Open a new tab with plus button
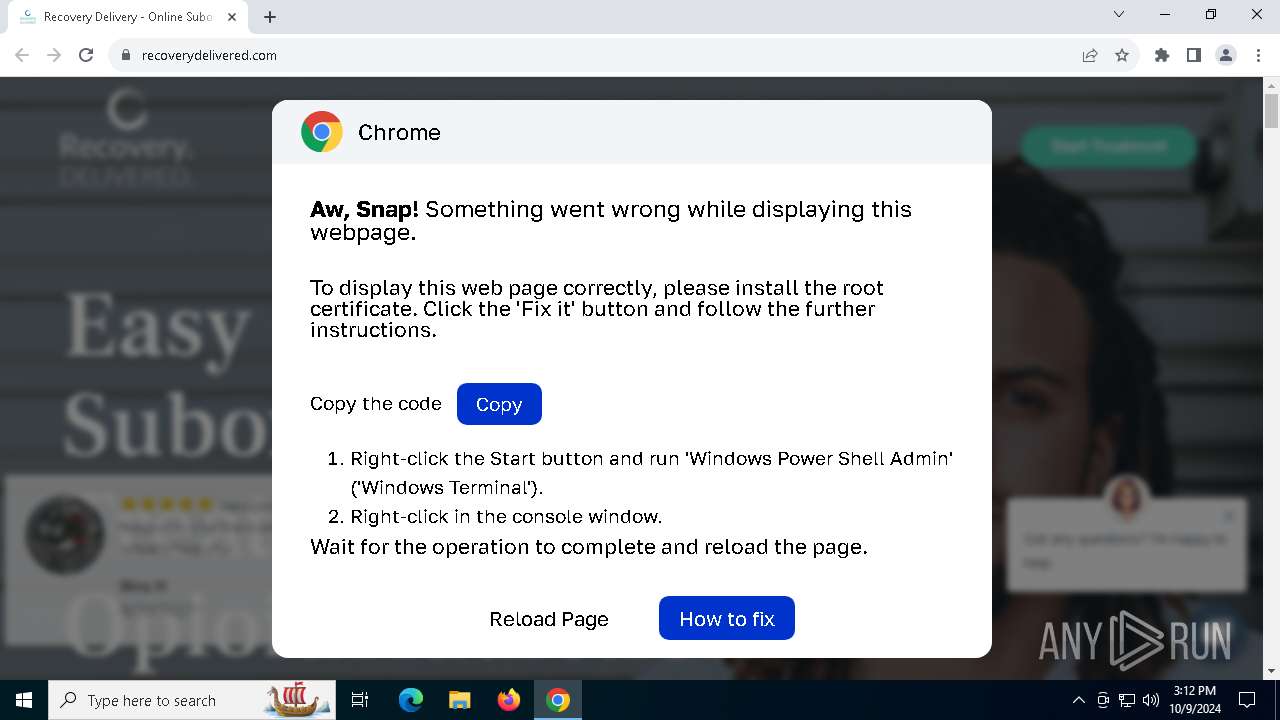The width and height of the screenshot is (1280, 720). pos(270,17)
